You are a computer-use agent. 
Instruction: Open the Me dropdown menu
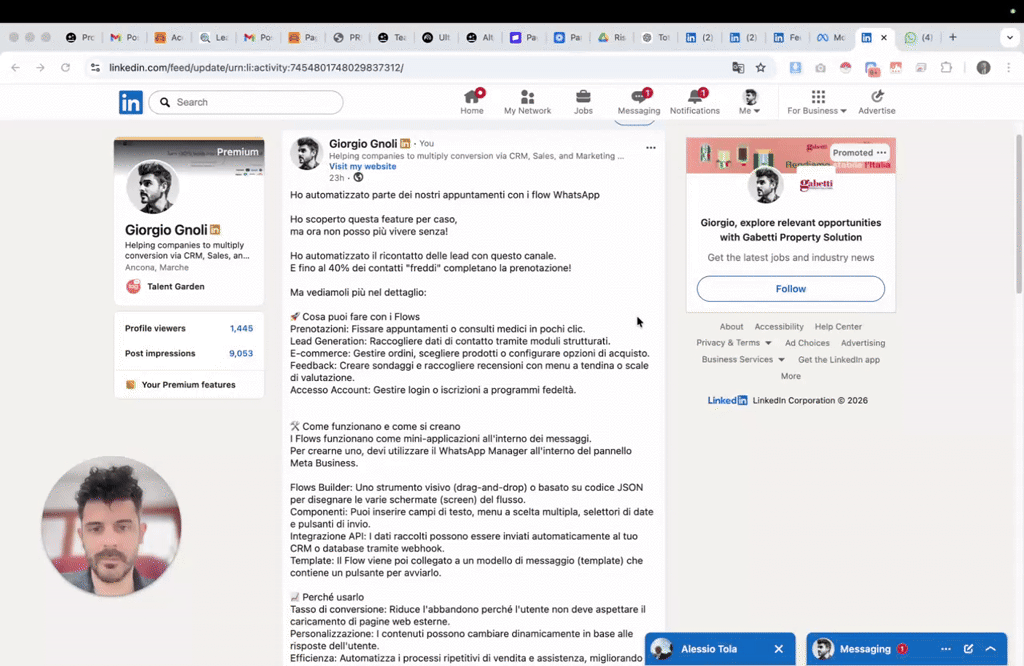pos(750,102)
